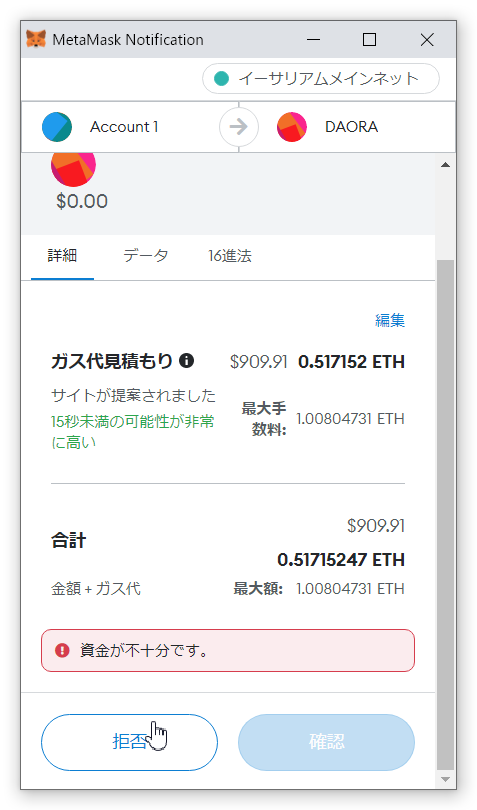Image resolution: width=477 pixels, height=810 pixels.
Task: Click the 確認 confirm button
Action: click(326, 742)
